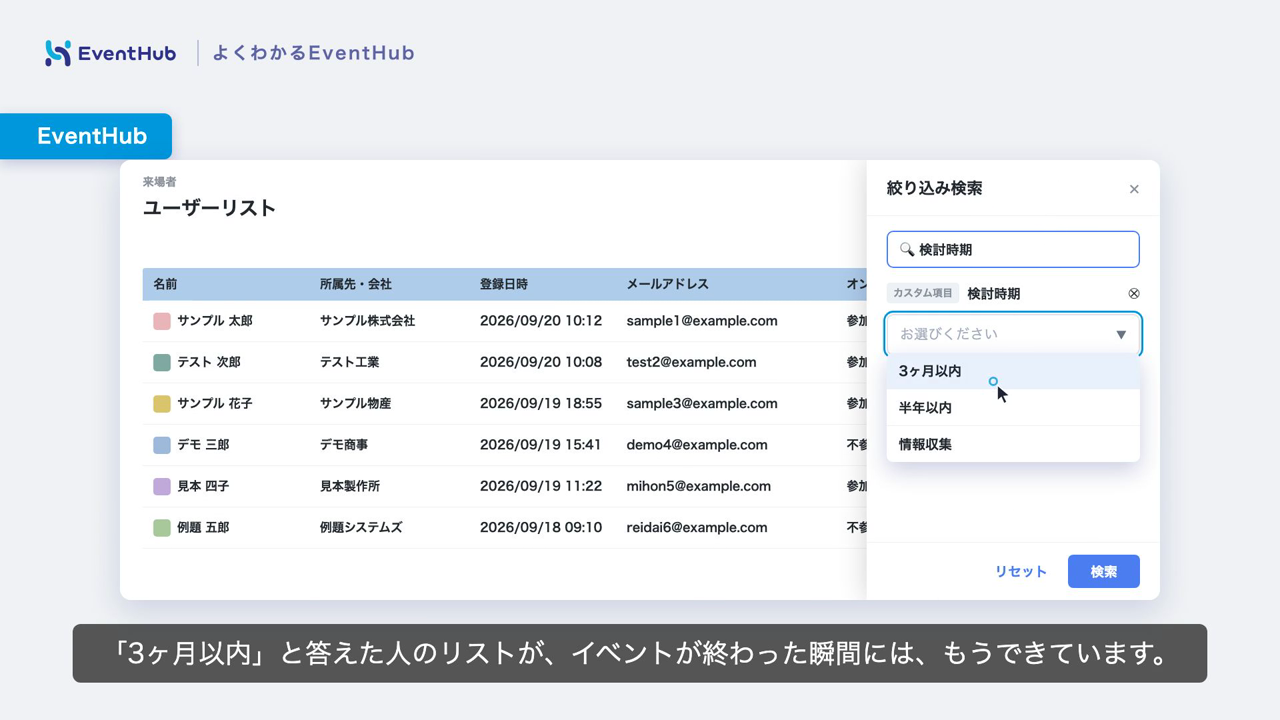The height and width of the screenshot is (720, 1280).
Task: Click the 登録日時 column header
Action: tap(504, 284)
